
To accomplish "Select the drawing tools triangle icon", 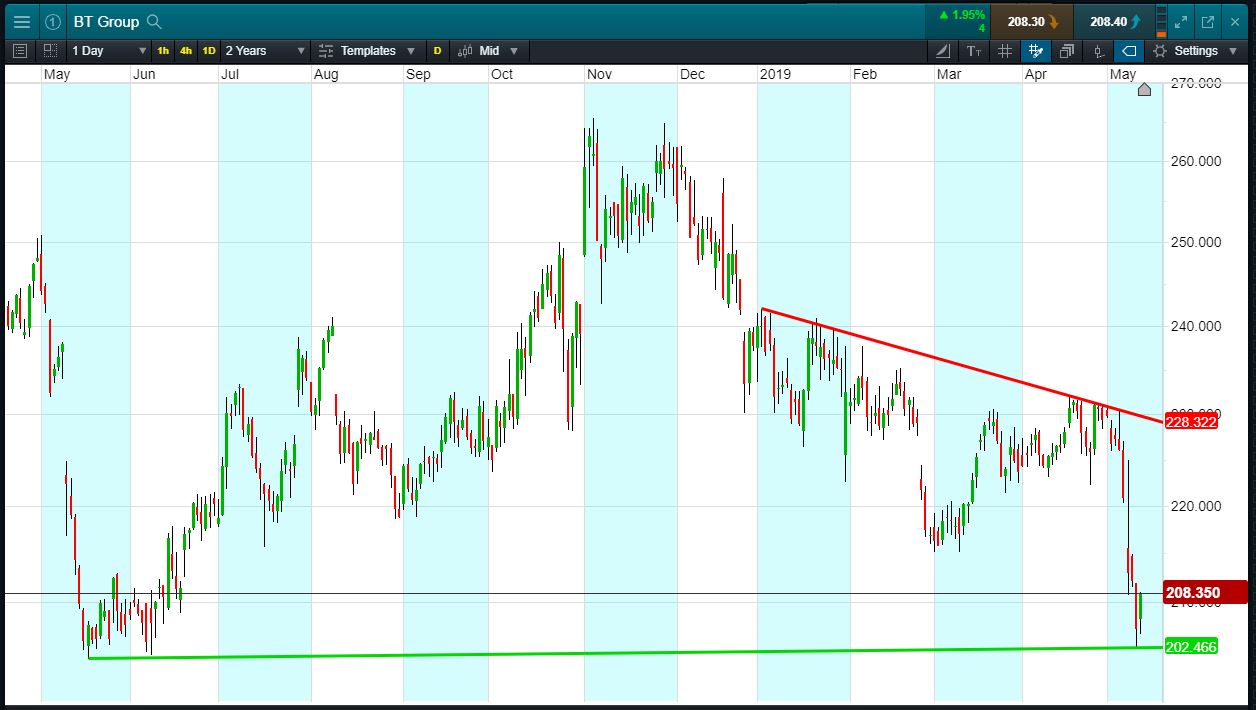I will 944,51.
